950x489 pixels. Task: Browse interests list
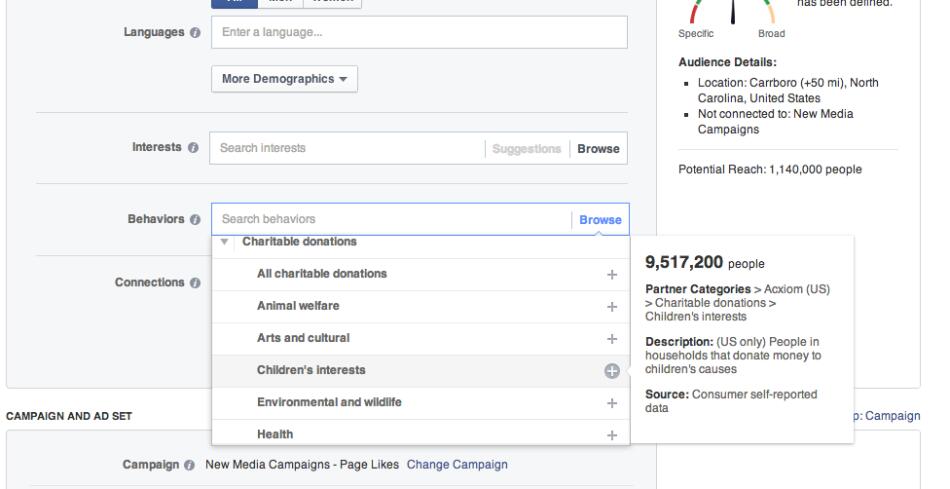598,148
